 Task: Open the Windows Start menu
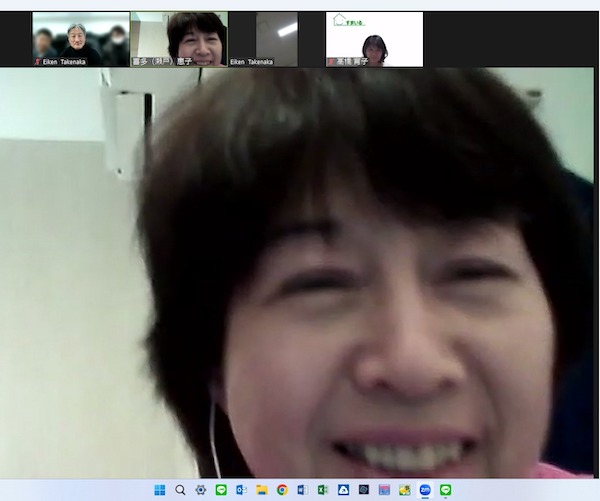click(160, 490)
